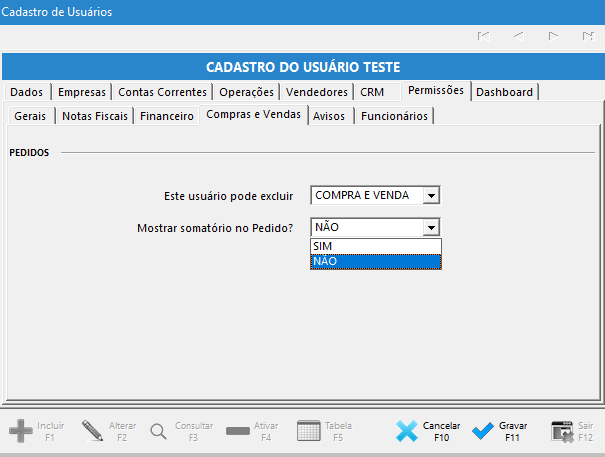605x457 pixels.
Task: Expand the 'Este usuário pode excluir' dropdown arrow
Action: [431, 196]
